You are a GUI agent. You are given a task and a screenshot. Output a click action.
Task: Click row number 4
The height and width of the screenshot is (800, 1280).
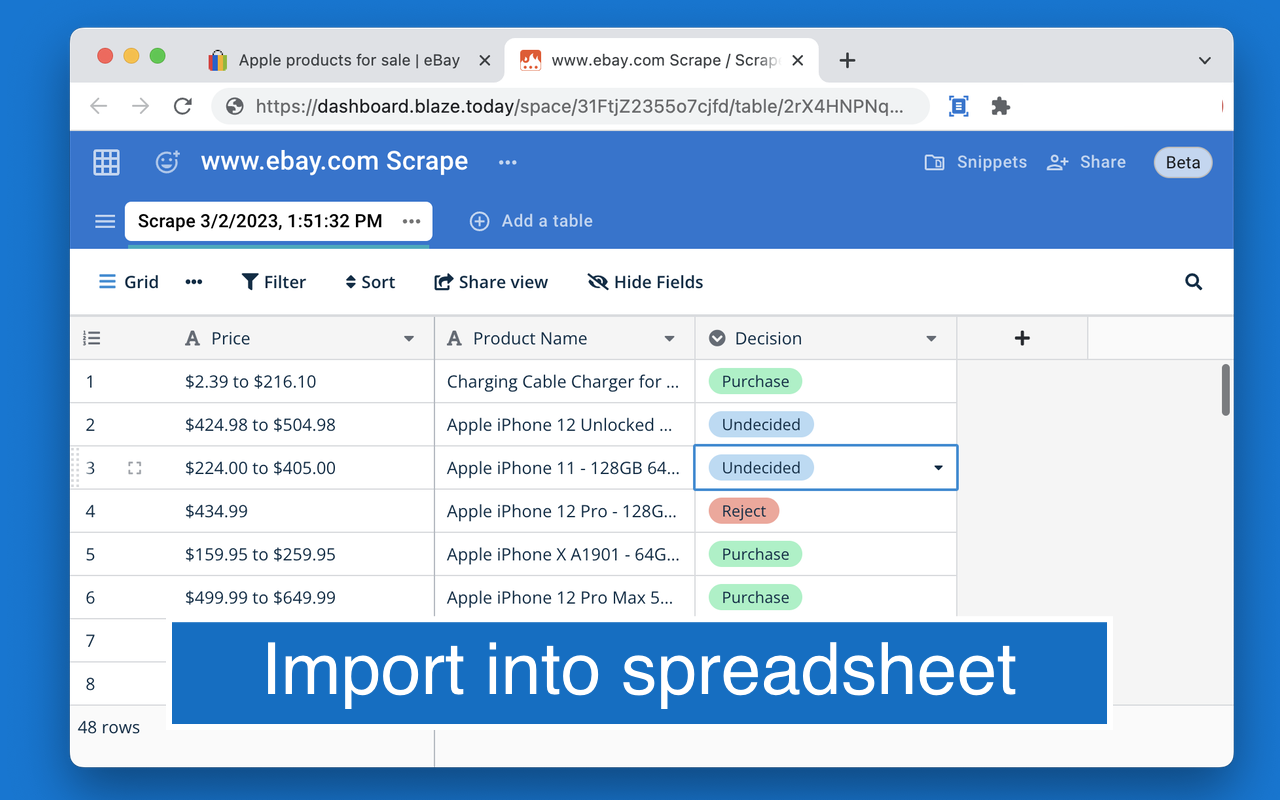tap(90, 511)
